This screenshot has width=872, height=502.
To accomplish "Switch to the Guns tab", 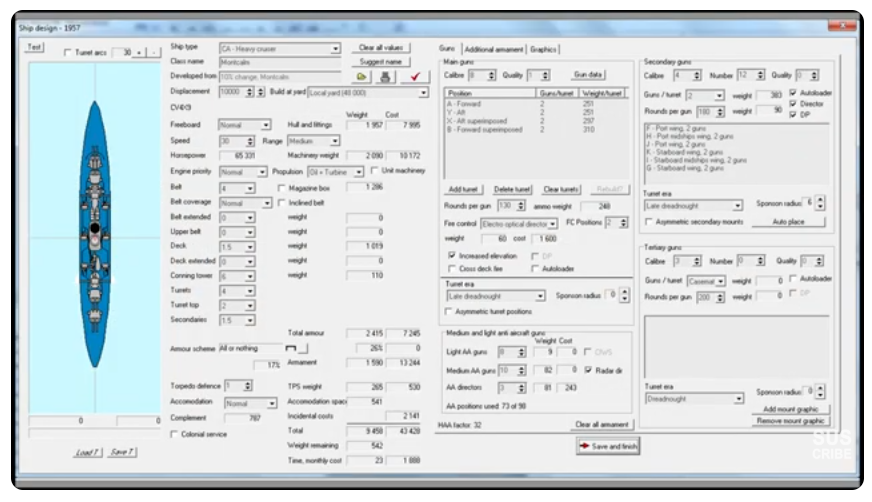I will click(447, 49).
